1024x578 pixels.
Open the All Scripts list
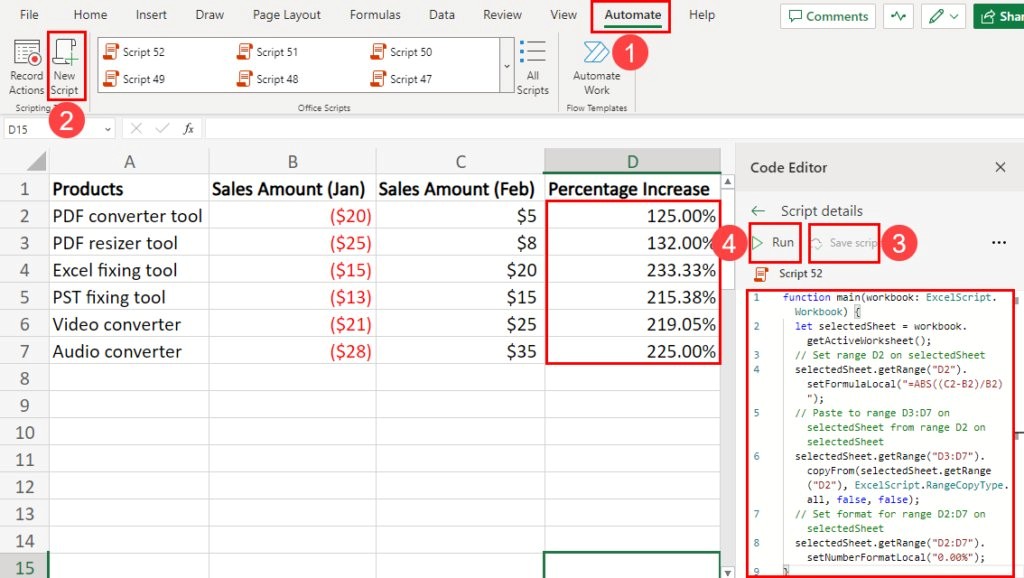point(533,67)
